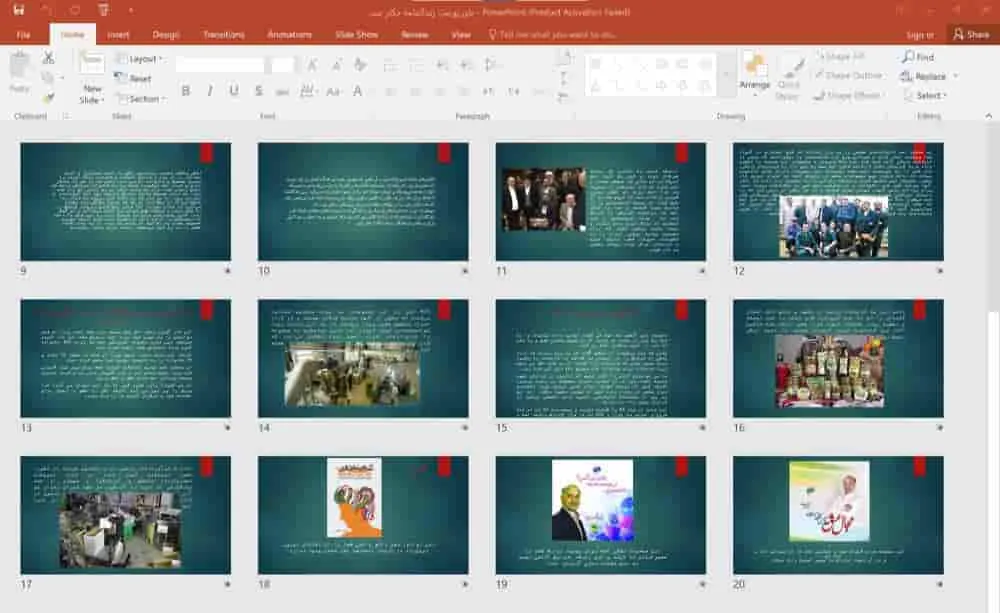
Task: Click the Find magnifier icon
Action: click(917, 57)
